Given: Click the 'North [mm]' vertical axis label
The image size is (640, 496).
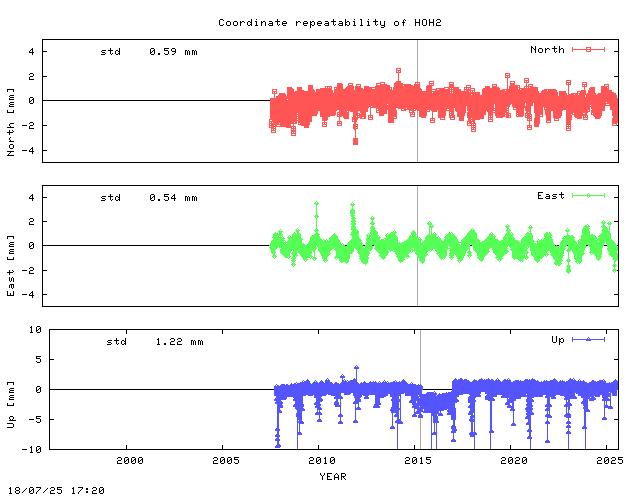Looking at the screenshot, I should click(x=11, y=122).
